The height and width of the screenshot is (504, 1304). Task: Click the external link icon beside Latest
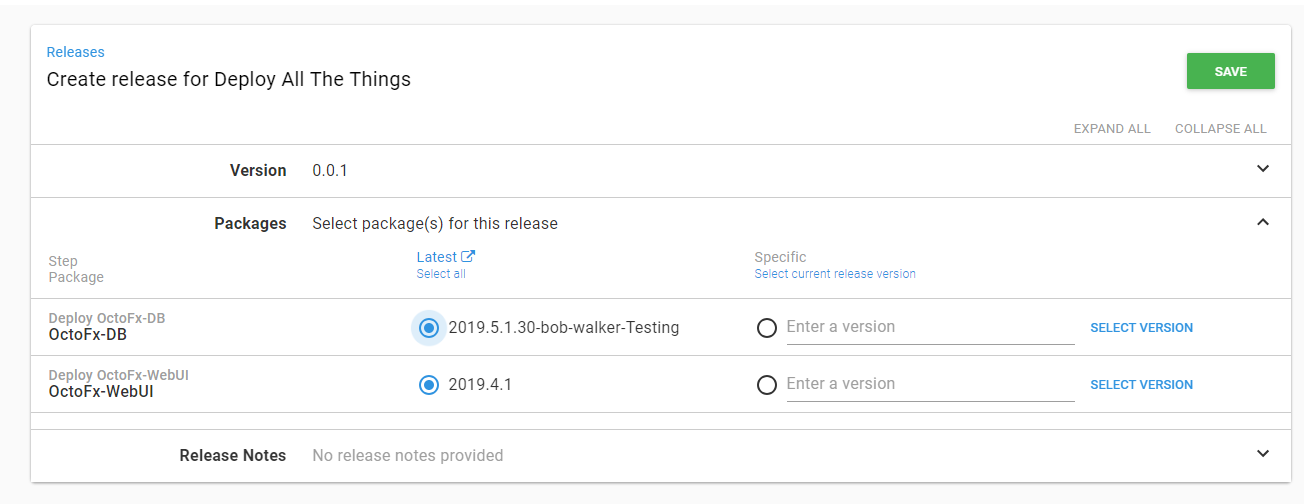click(x=468, y=257)
